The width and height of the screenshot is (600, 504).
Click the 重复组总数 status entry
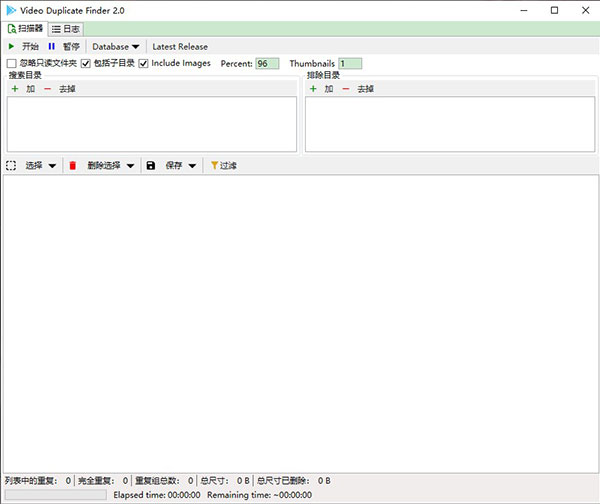[x=164, y=481]
